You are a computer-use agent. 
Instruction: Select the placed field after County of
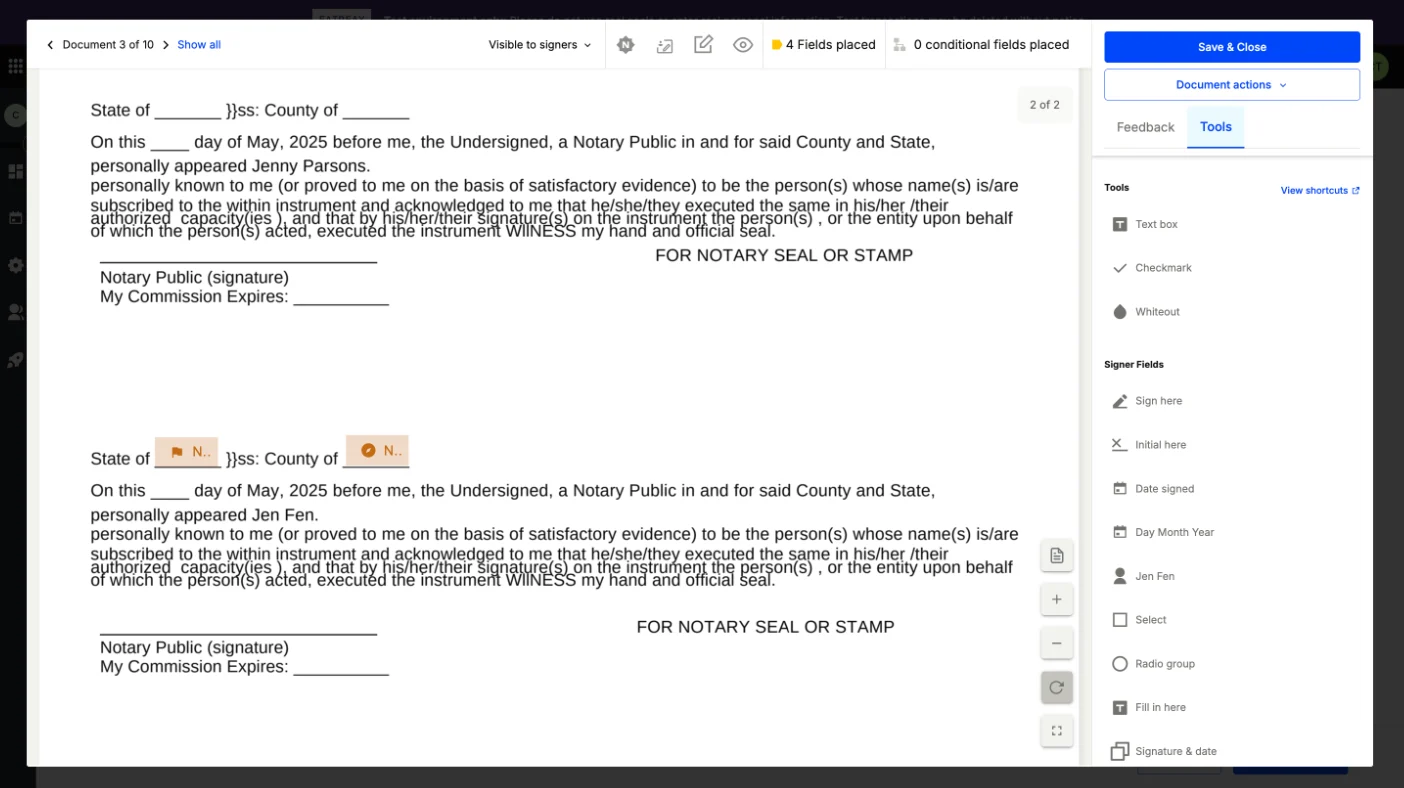(x=377, y=451)
